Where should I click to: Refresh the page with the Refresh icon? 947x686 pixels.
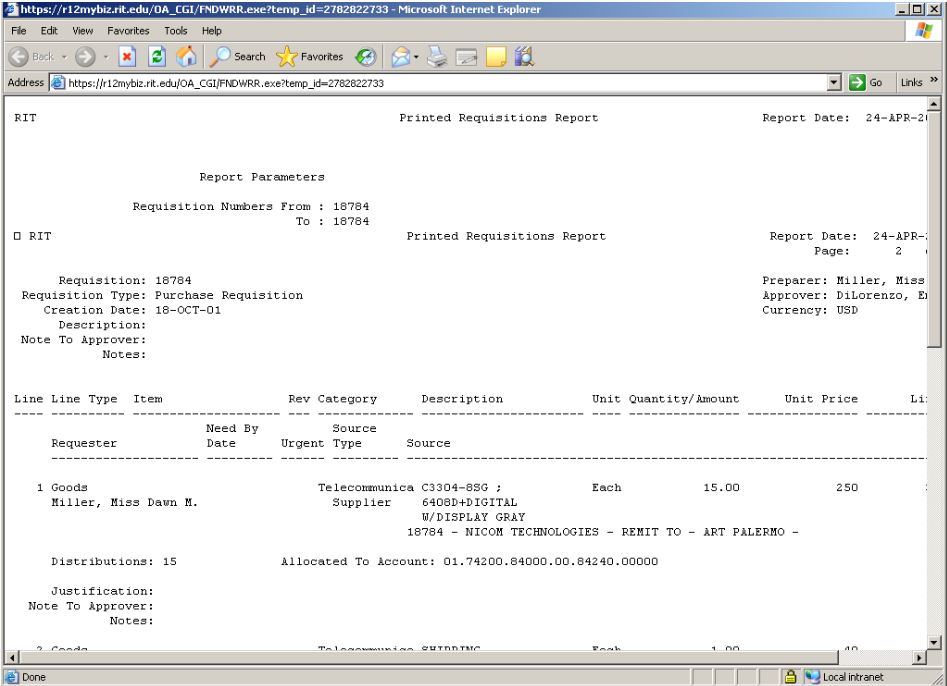coord(158,57)
